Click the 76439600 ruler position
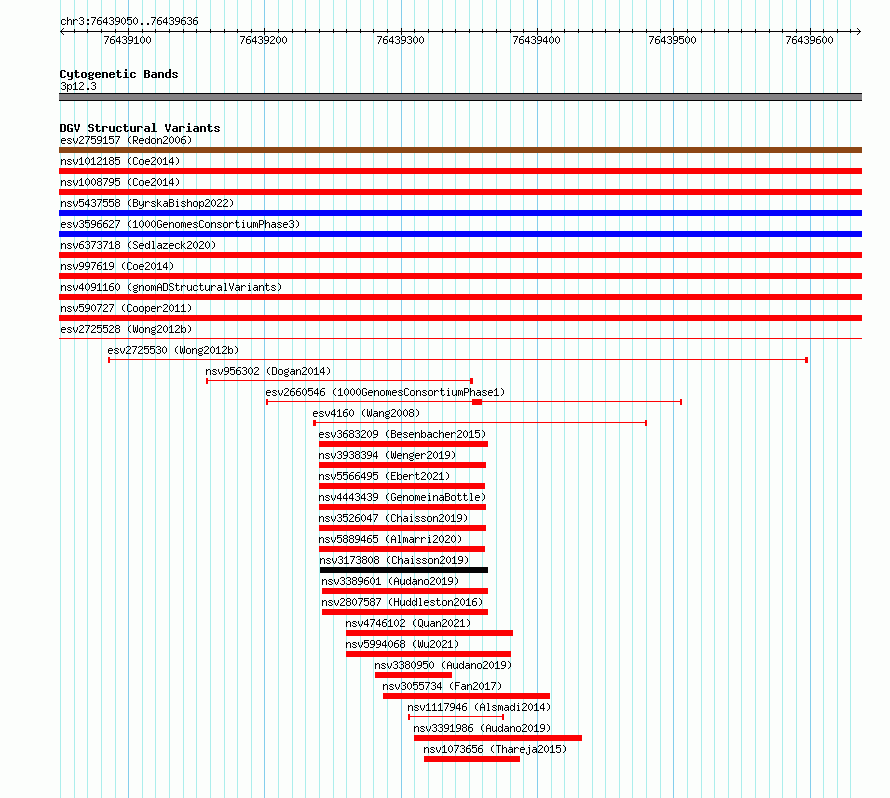 point(809,40)
